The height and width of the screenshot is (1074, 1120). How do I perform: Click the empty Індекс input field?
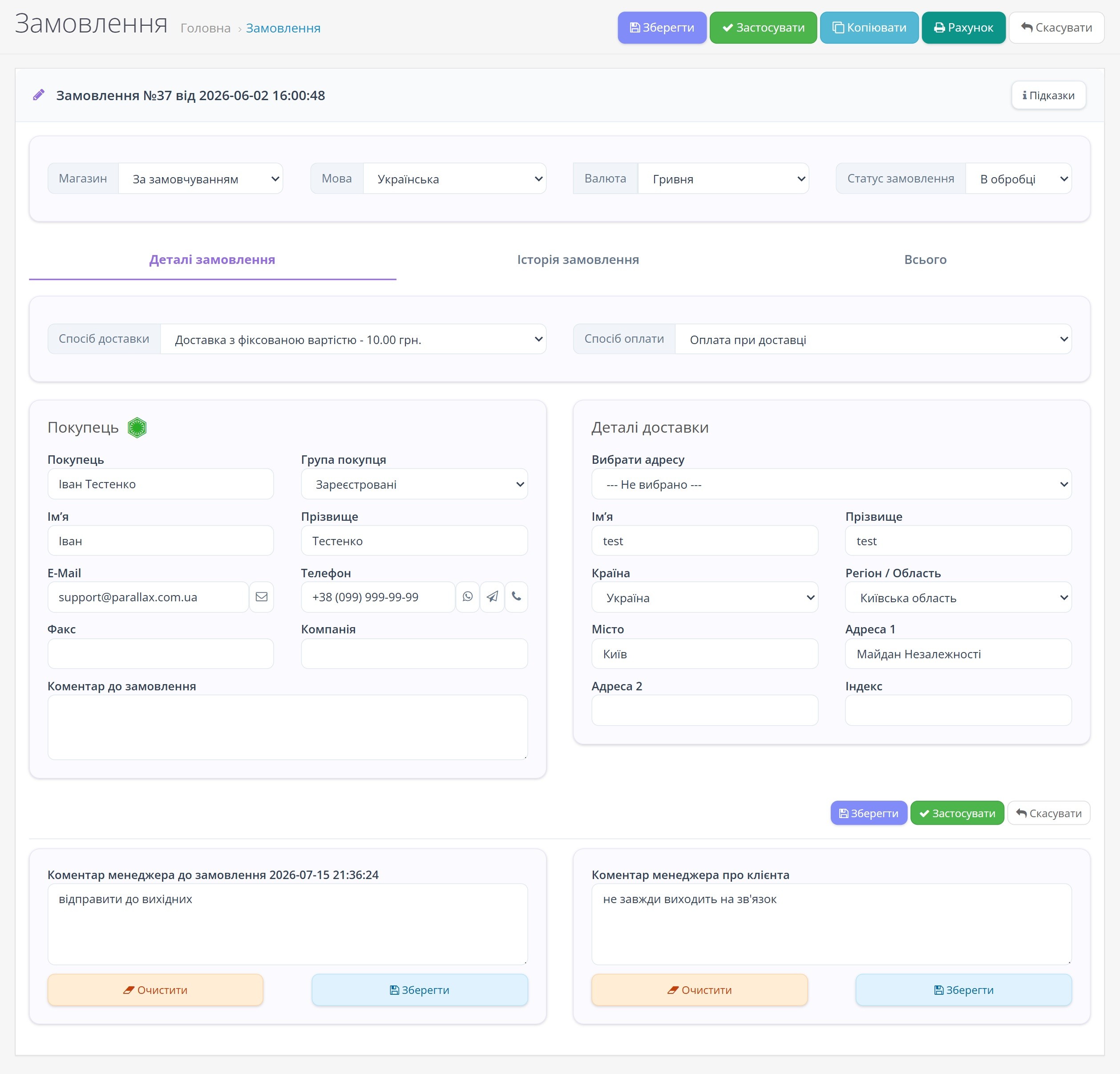(x=958, y=710)
